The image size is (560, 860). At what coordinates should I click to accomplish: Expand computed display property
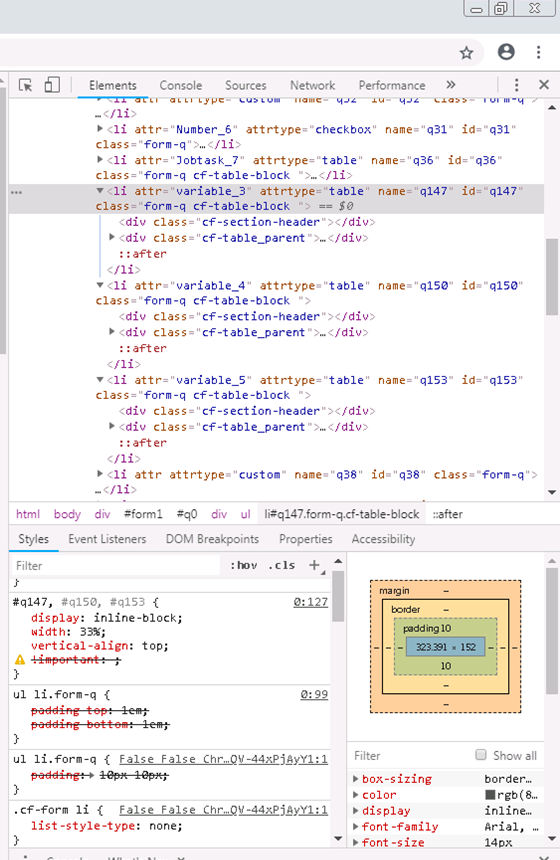pyautogui.click(x=355, y=811)
